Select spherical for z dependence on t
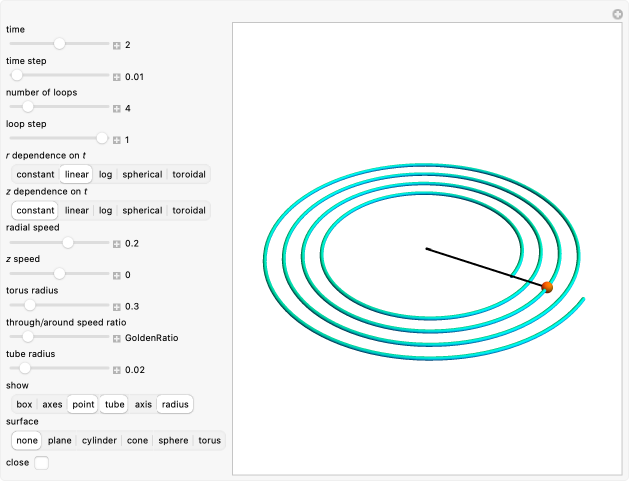This screenshot has height=482, width=629. point(142,211)
